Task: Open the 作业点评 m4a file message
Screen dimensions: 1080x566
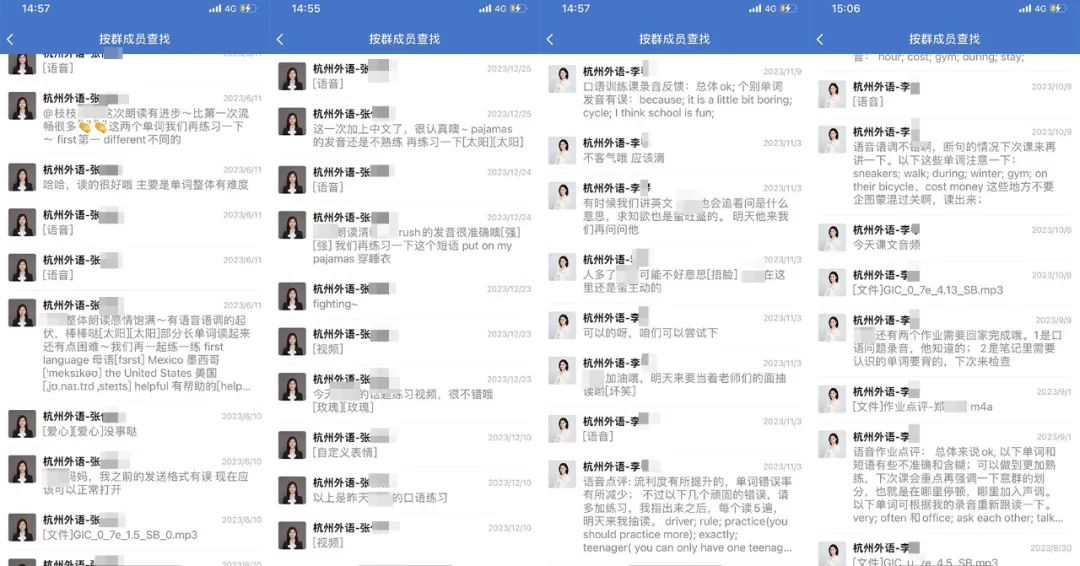Action: (x=945, y=399)
